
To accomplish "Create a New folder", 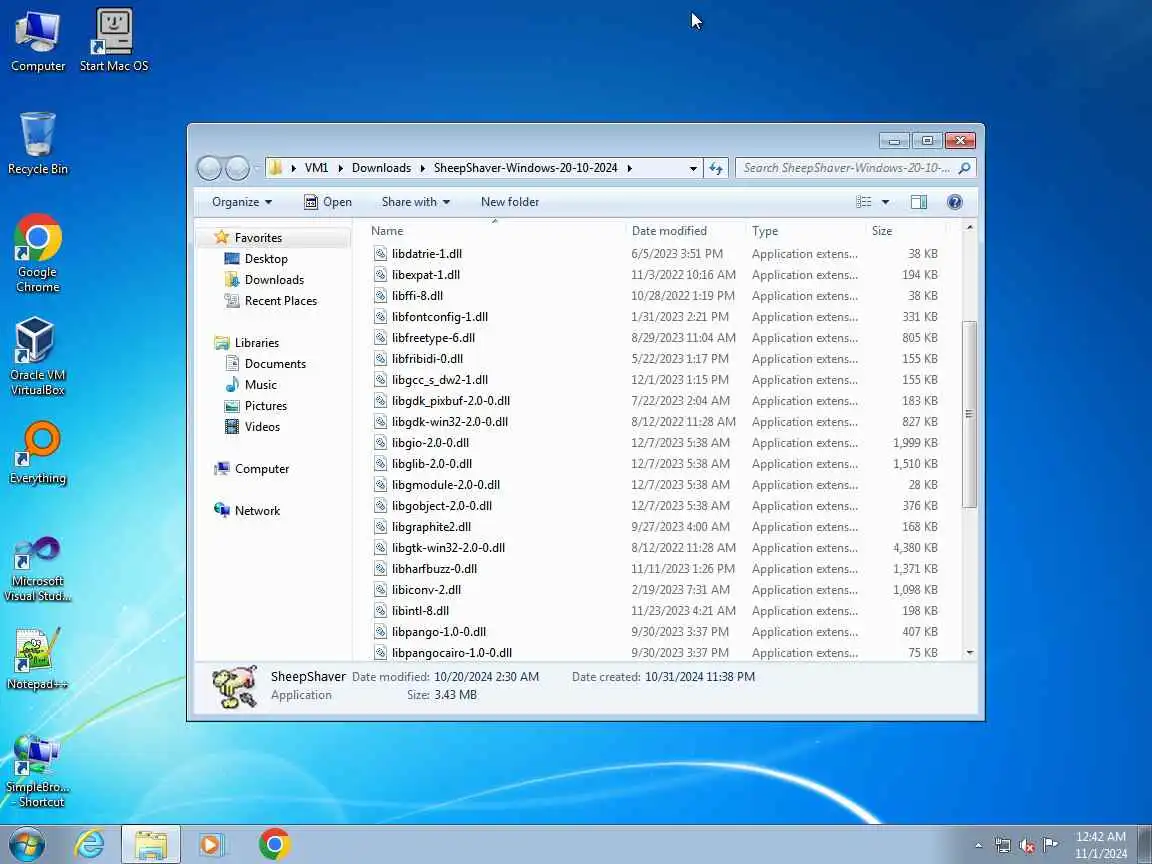I will pos(510,202).
